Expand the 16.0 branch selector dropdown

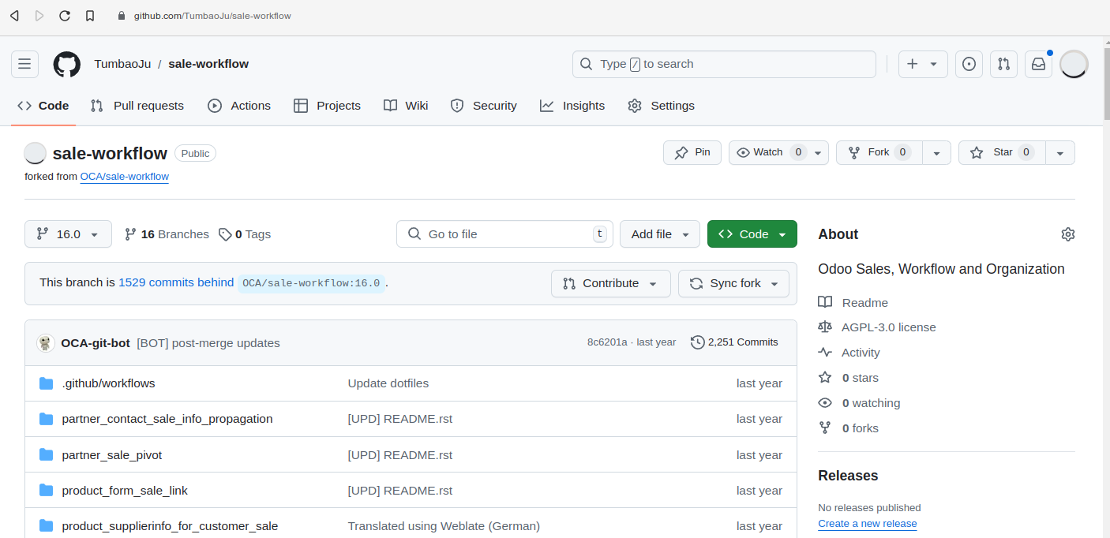click(x=68, y=234)
